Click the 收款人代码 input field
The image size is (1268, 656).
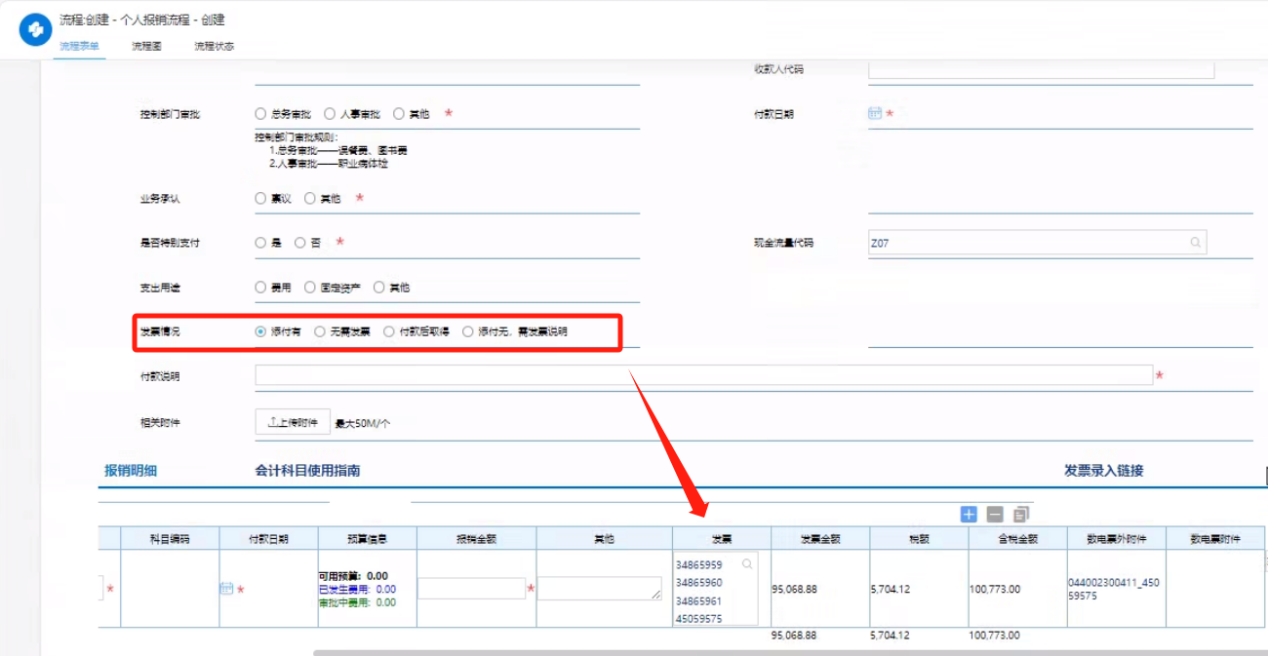click(x=1041, y=69)
